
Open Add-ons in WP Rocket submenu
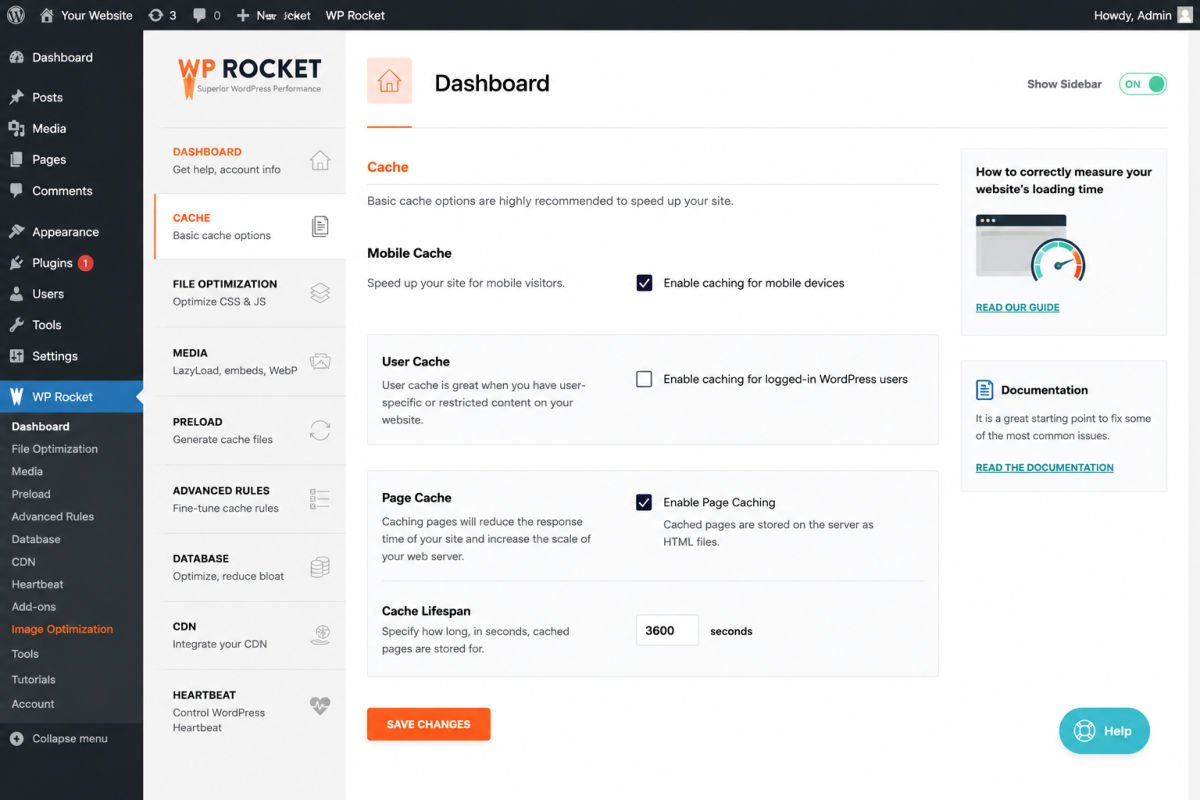33,607
